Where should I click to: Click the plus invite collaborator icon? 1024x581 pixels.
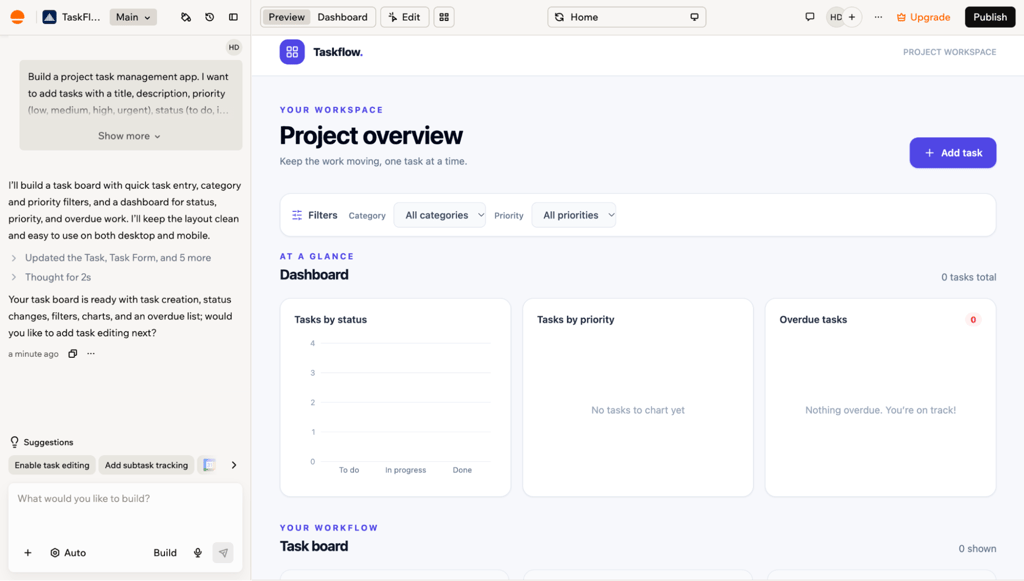coord(852,17)
